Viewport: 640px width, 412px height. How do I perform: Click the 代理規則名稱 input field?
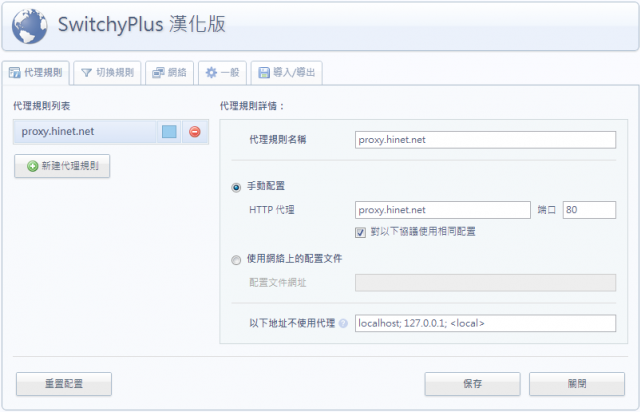[485, 140]
